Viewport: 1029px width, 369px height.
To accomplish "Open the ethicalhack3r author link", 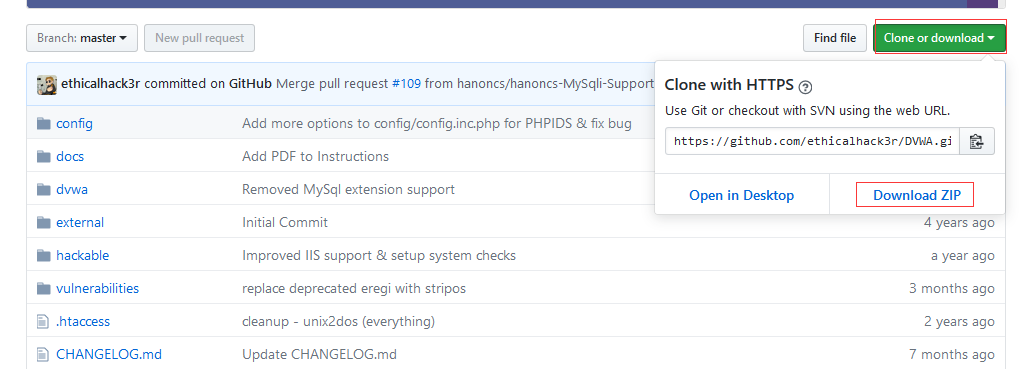I will pos(101,84).
